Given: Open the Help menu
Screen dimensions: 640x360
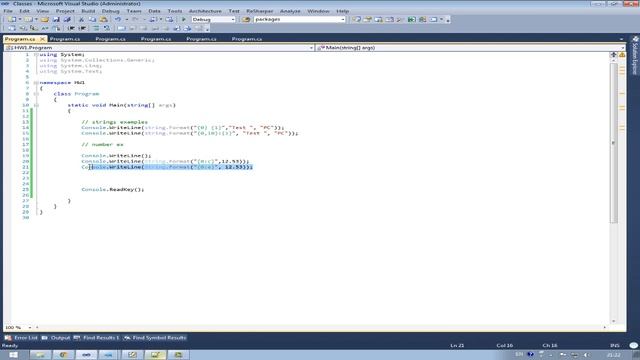Looking at the screenshot, I should tap(342, 11).
